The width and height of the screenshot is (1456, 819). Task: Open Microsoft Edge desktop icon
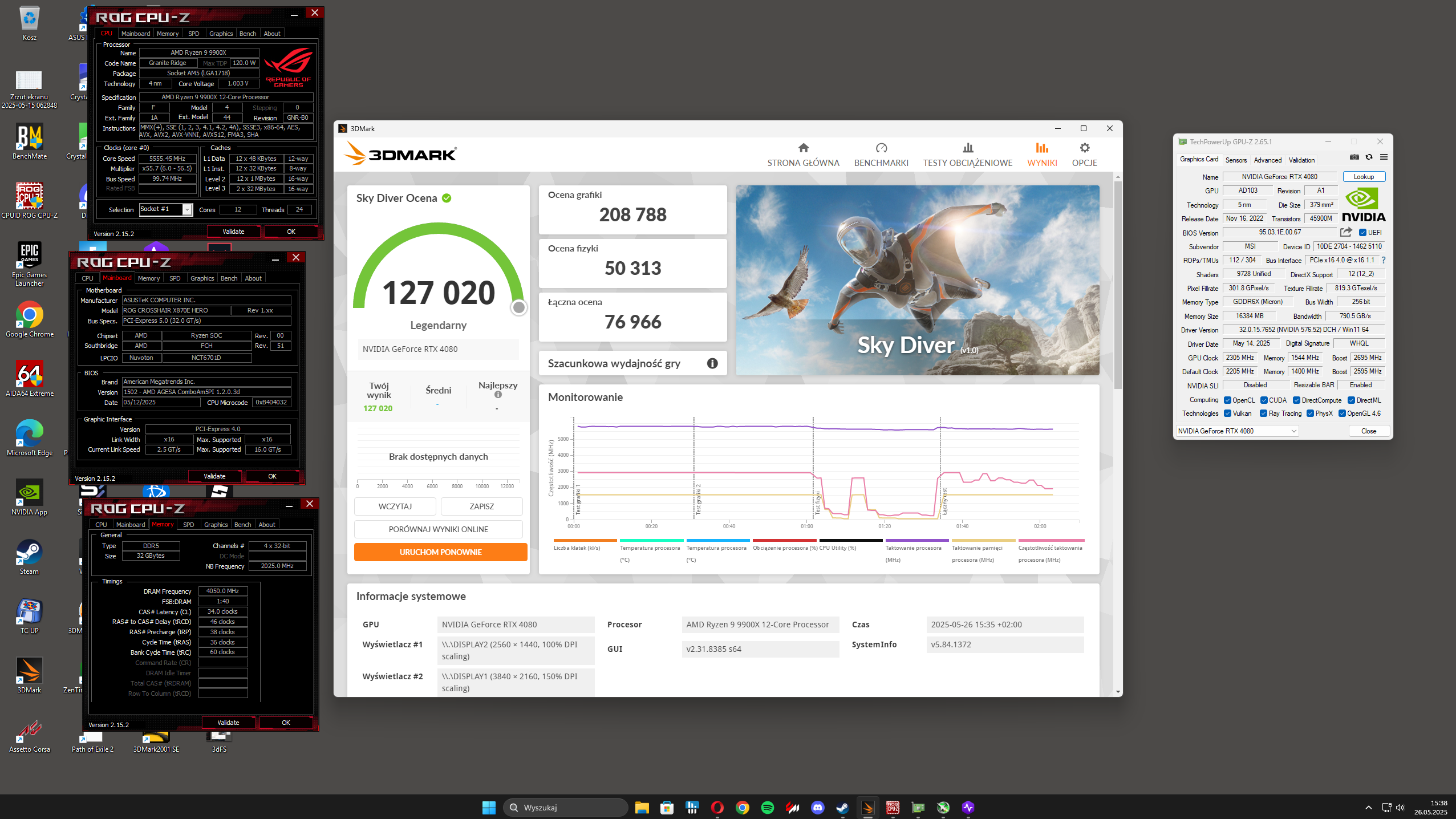point(30,439)
